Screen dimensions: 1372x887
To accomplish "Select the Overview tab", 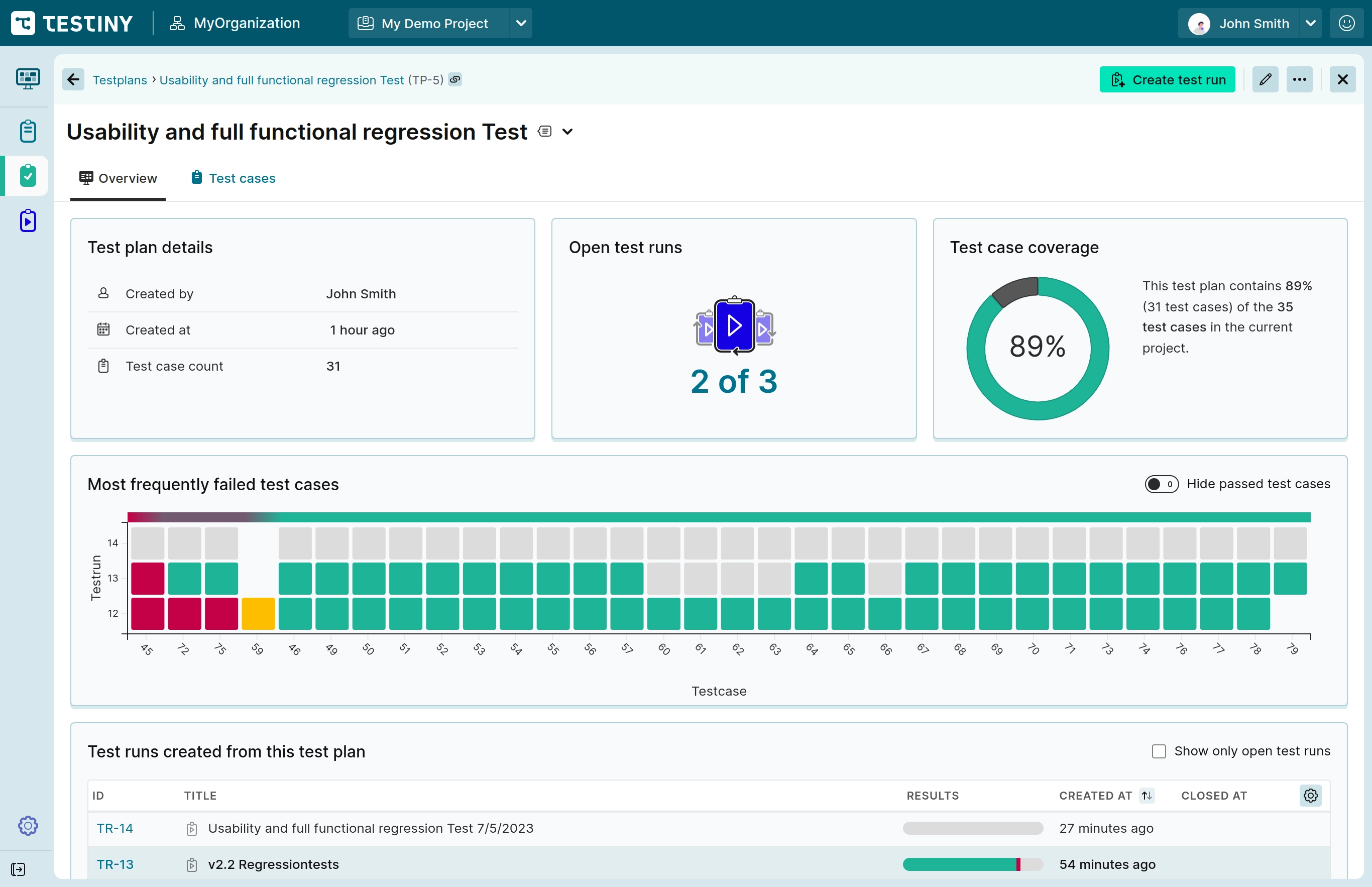I will click(x=127, y=178).
